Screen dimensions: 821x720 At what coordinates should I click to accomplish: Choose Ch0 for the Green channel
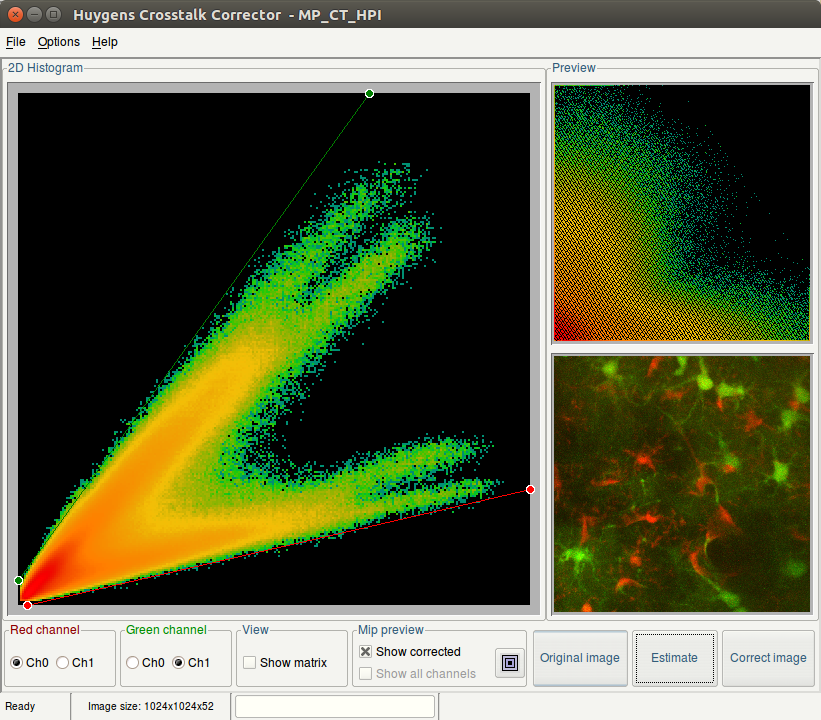click(x=133, y=662)
